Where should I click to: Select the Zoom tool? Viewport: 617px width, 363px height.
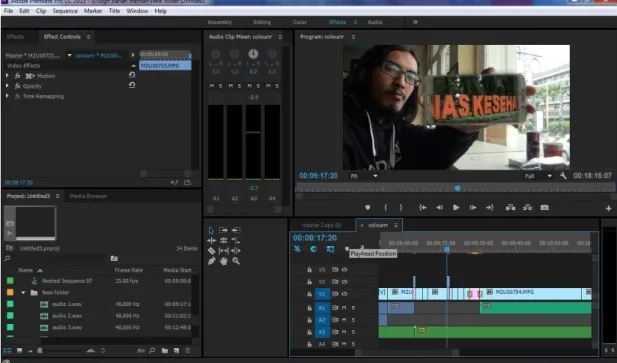tap(236, 261)
